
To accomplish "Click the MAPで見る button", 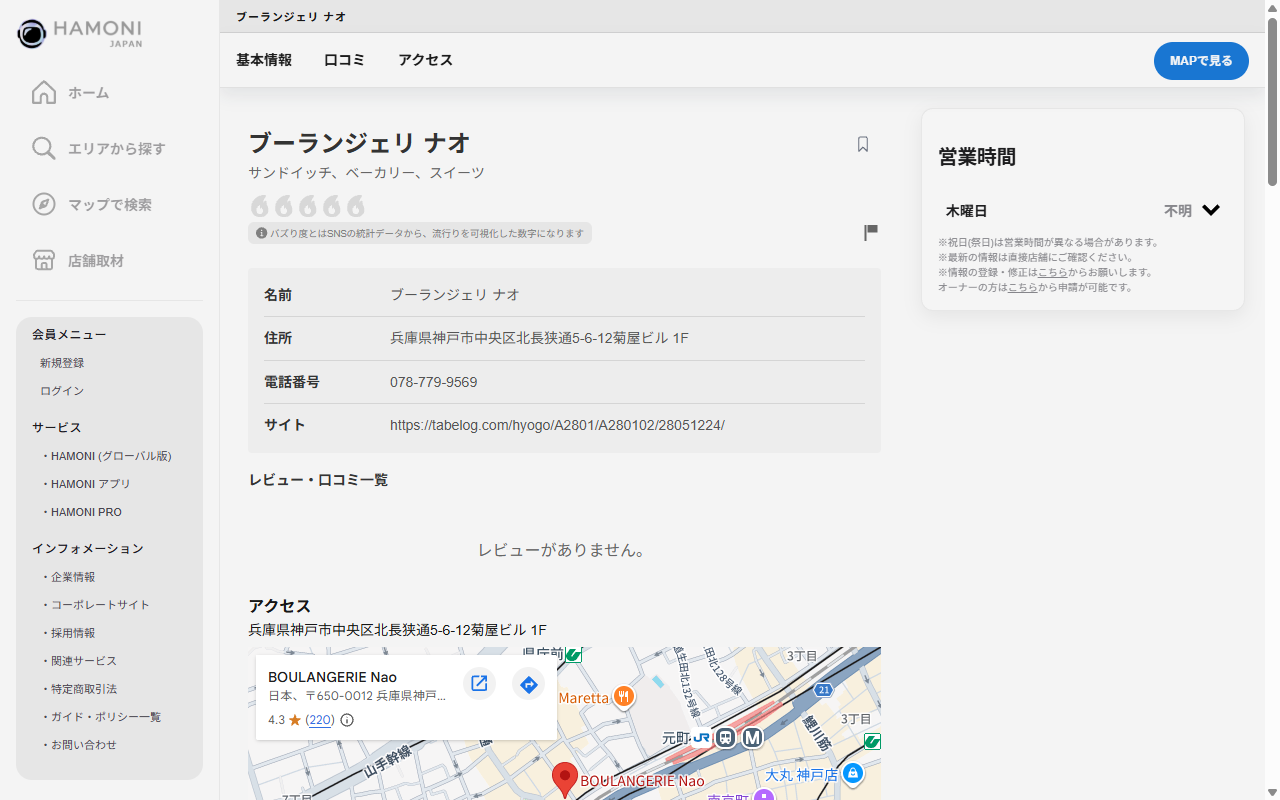I will (1201, 61).
